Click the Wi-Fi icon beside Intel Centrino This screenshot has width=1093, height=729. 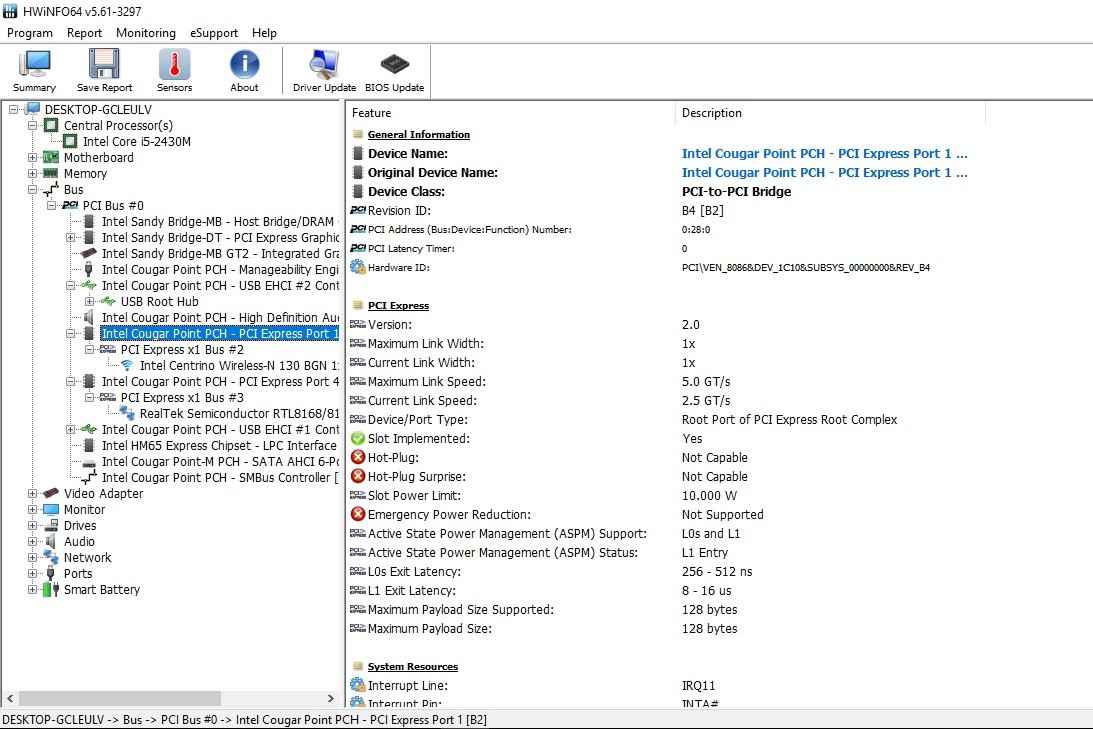coord(127,366)
